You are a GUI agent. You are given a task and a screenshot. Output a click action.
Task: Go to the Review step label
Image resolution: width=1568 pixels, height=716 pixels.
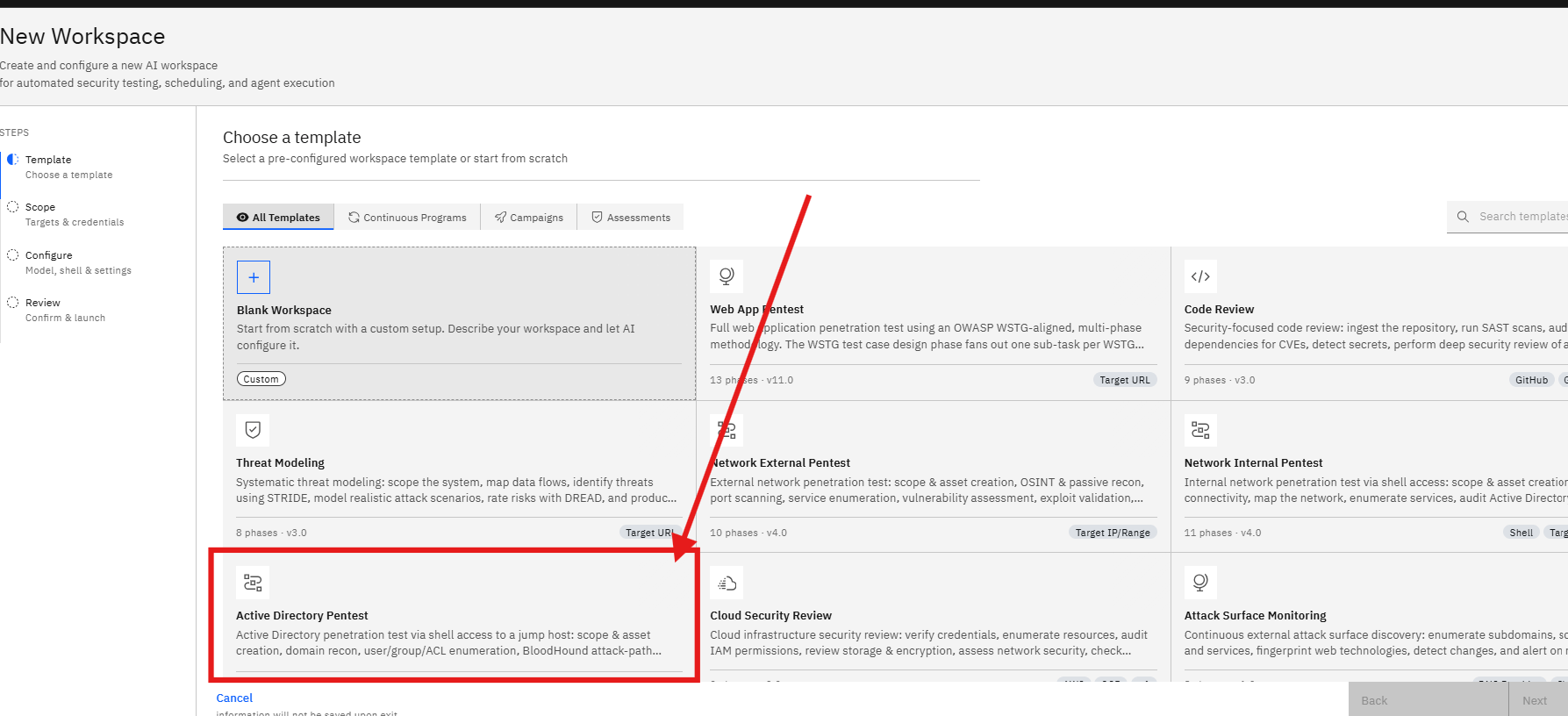point(43,303)
